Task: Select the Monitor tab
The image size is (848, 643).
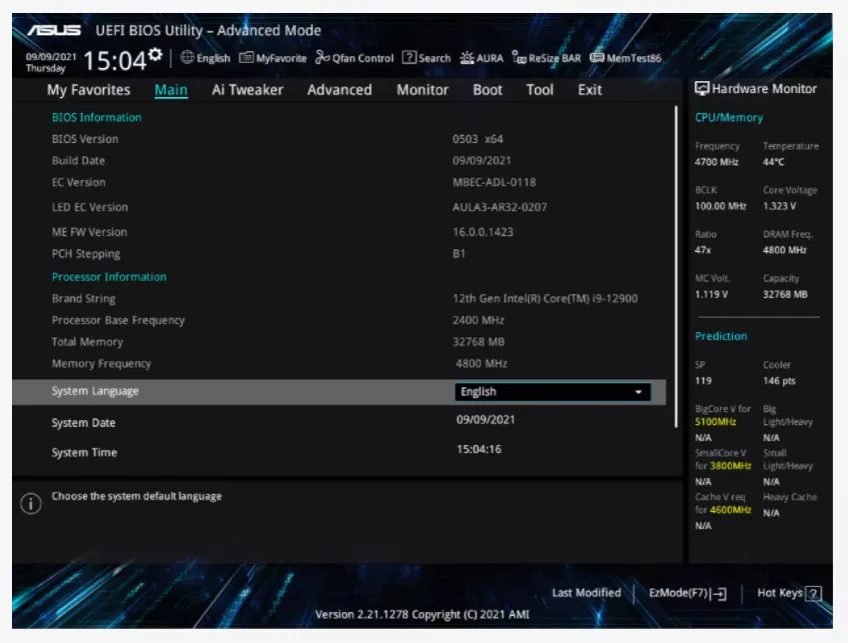Action: 422,90
